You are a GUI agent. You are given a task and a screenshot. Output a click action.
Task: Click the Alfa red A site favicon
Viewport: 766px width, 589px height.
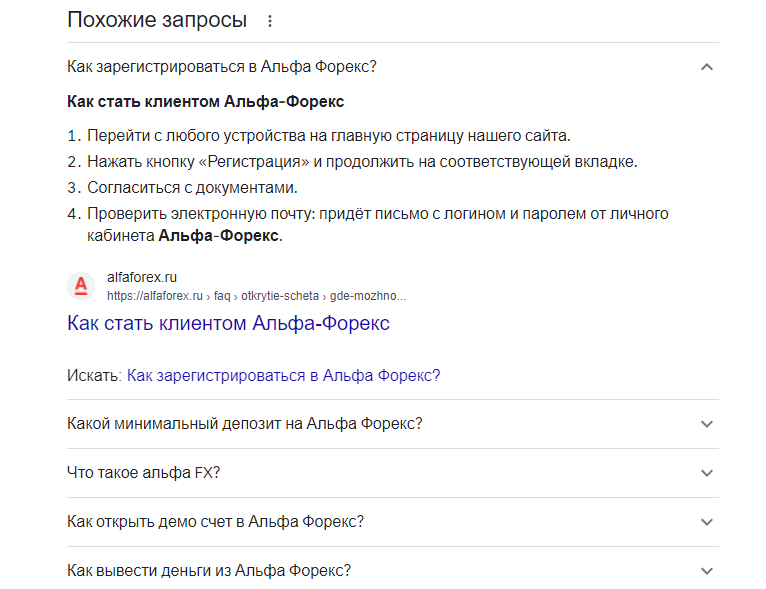click(x=81, y=286)
